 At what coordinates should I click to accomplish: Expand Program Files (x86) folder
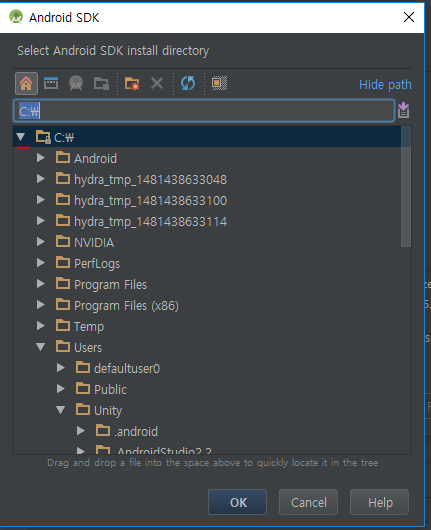click(x=41, y=305)
